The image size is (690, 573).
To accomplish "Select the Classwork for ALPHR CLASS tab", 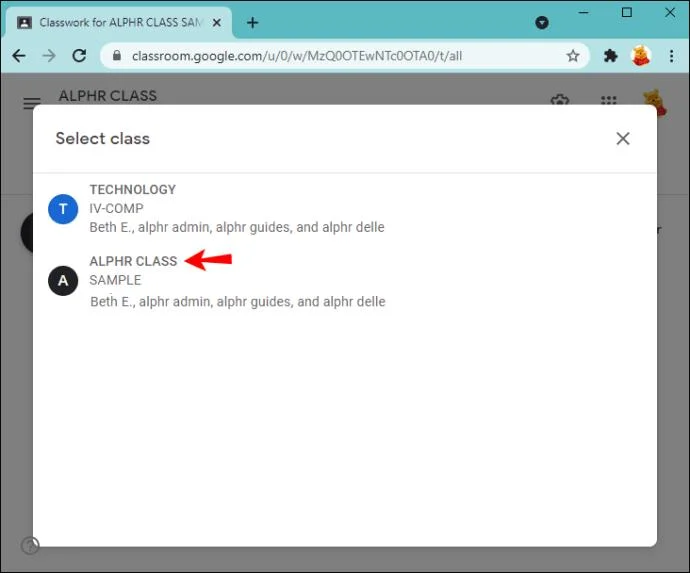I will tap(119, 22).
